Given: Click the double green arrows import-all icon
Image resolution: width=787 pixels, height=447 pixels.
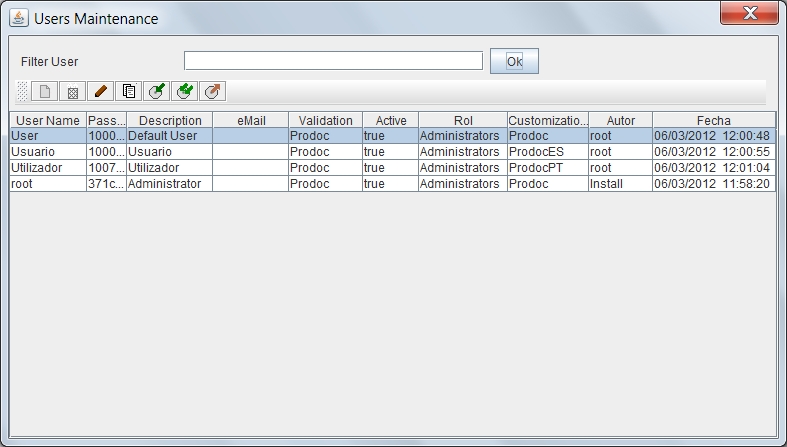Looking at the screenshot, I should click(x=185, y=91).
